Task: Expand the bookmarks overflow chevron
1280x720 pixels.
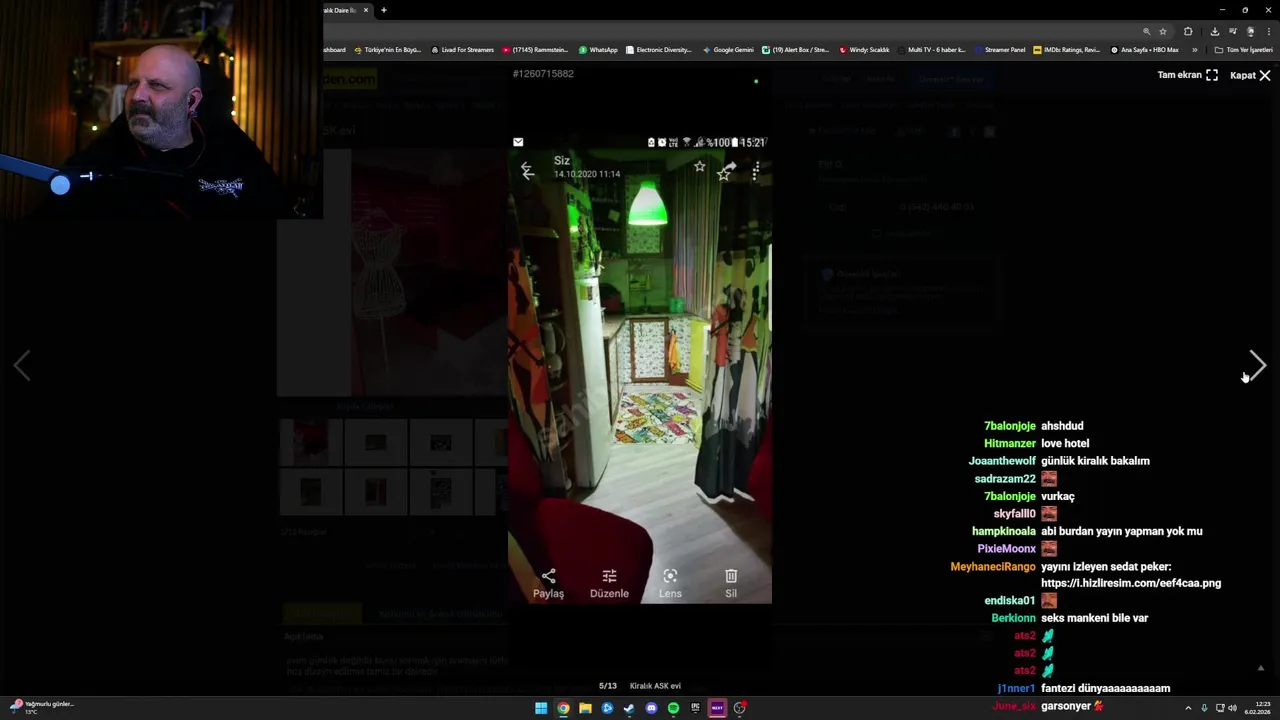Action: [x=1194, y=50]
